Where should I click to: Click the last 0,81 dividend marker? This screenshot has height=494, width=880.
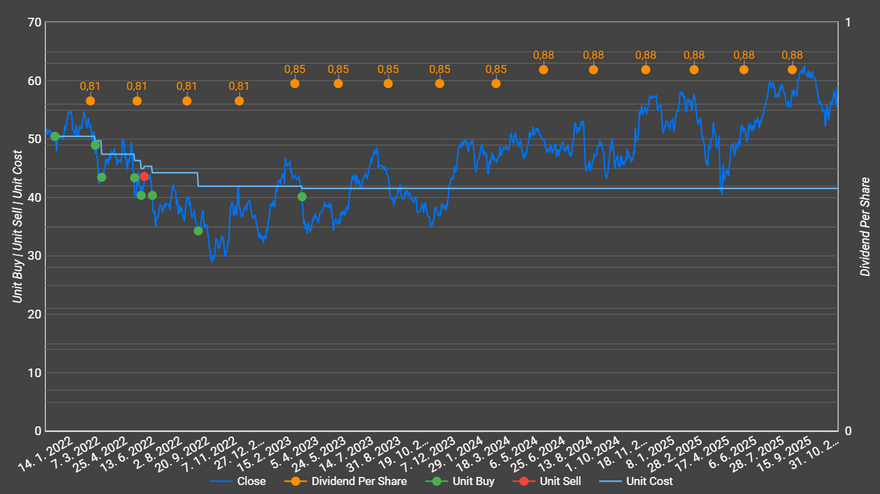point(239,101)
